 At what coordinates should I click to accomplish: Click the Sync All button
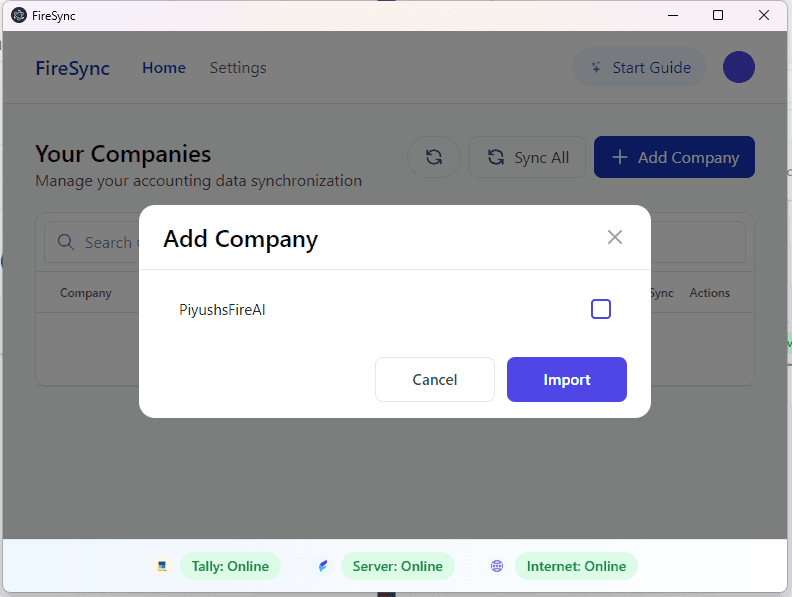coord(527,157)
